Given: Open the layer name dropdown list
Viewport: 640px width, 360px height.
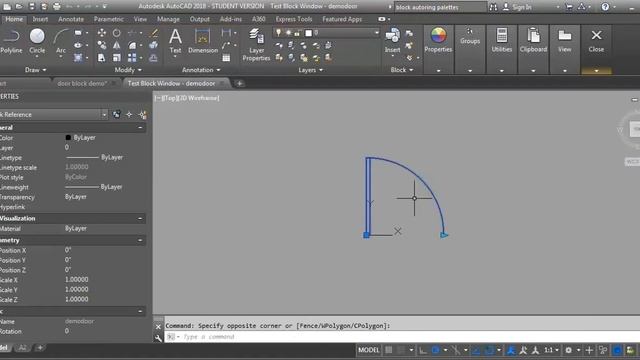Looking at the screenshot, I should pos(376,33).
